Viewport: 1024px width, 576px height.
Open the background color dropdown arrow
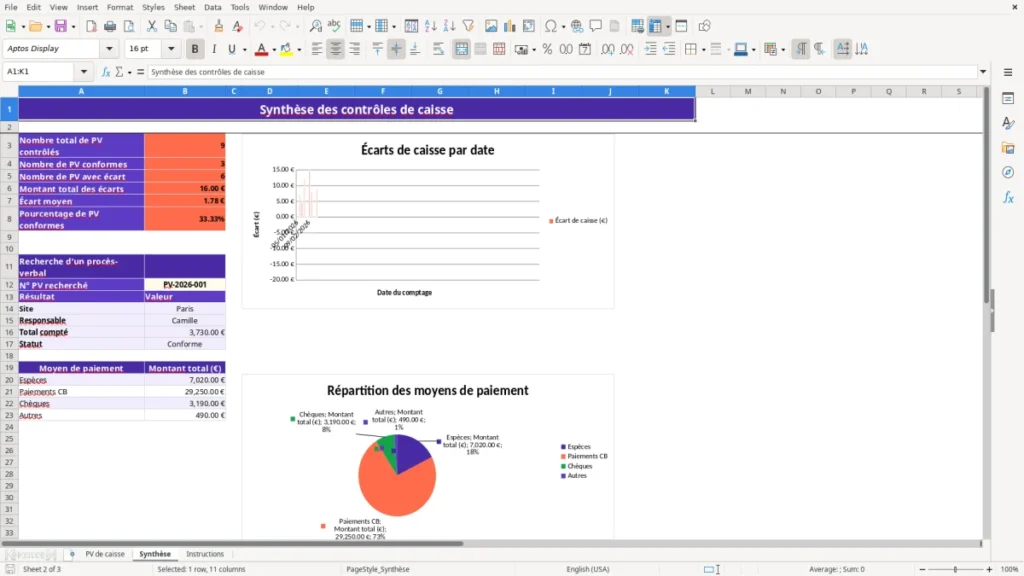(x=299, y=49)
